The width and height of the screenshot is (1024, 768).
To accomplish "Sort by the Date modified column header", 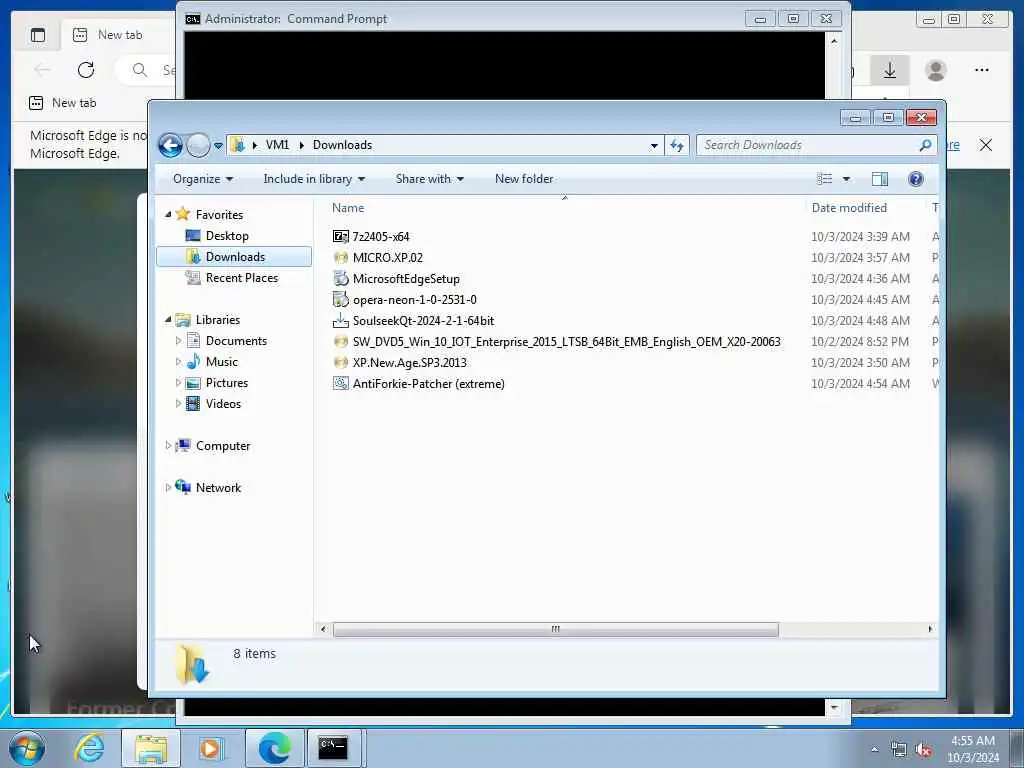I will 849,208.
